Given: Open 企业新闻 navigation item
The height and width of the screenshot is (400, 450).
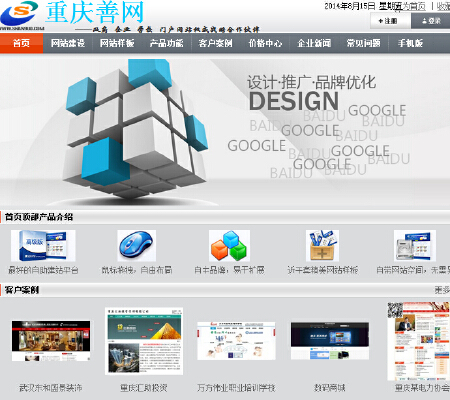Looking at the screenshot, I should pyautogui.click(x=314, y=43).
